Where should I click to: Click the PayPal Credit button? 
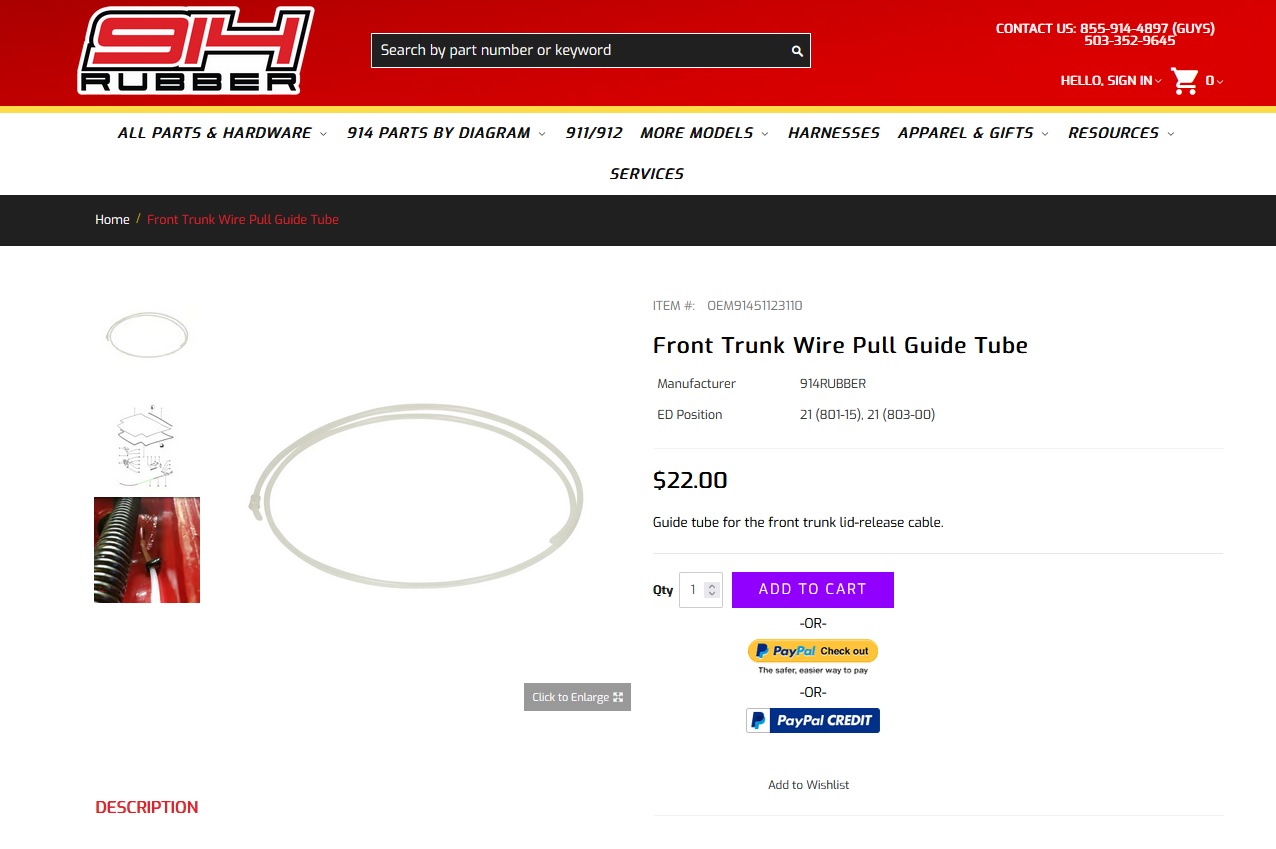pos(813,720)
